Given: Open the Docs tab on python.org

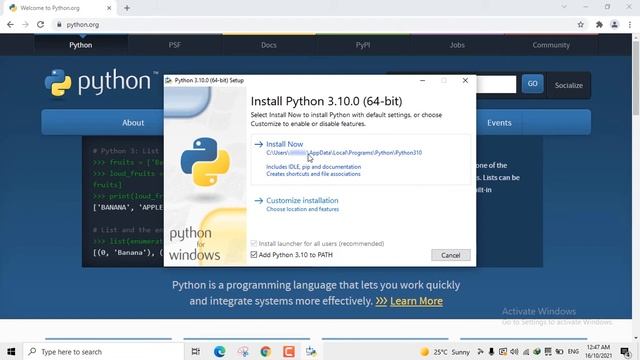Looking at the screenshot, I should coord(269,45).
